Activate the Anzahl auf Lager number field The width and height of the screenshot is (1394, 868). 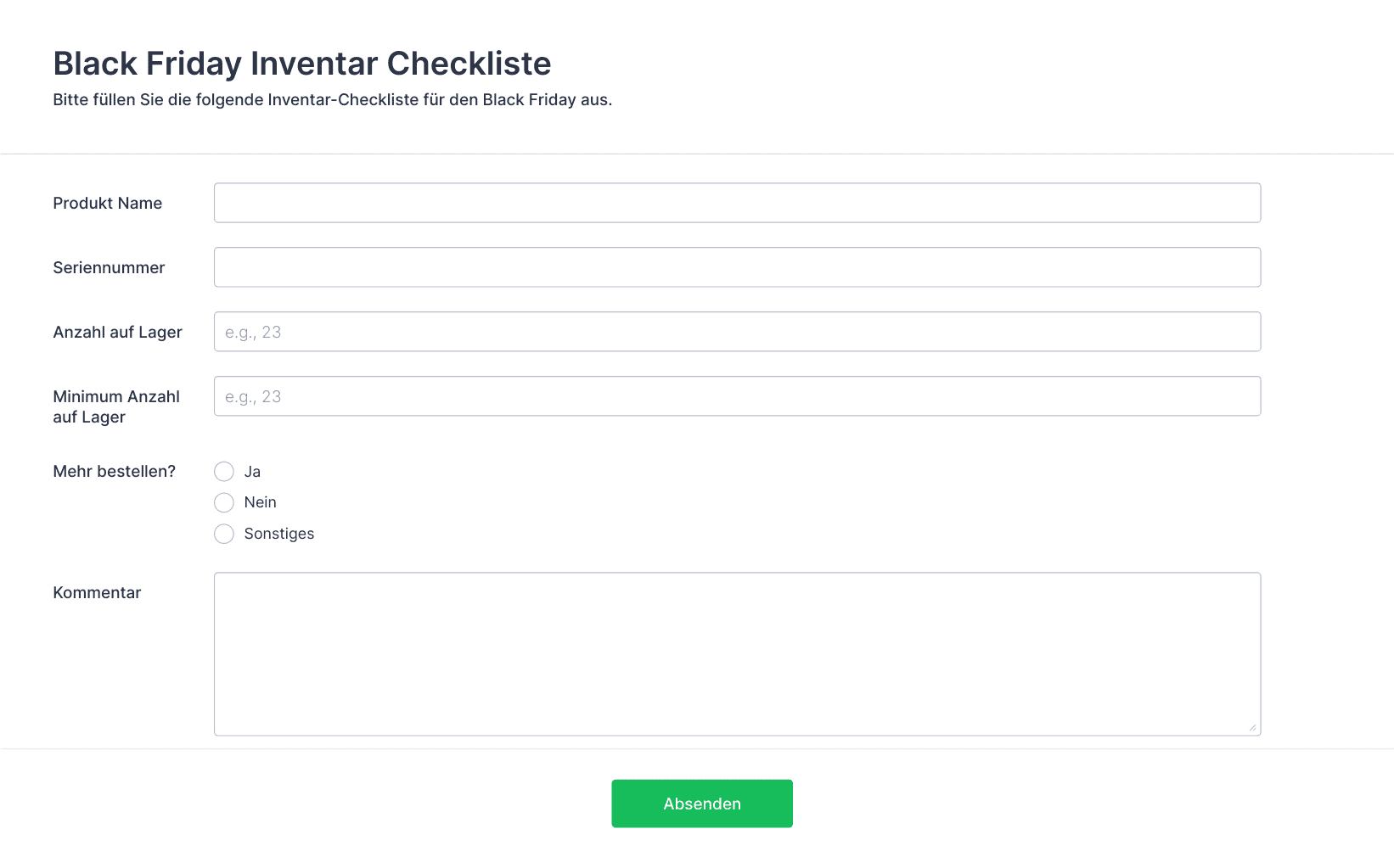click(737, 332)
